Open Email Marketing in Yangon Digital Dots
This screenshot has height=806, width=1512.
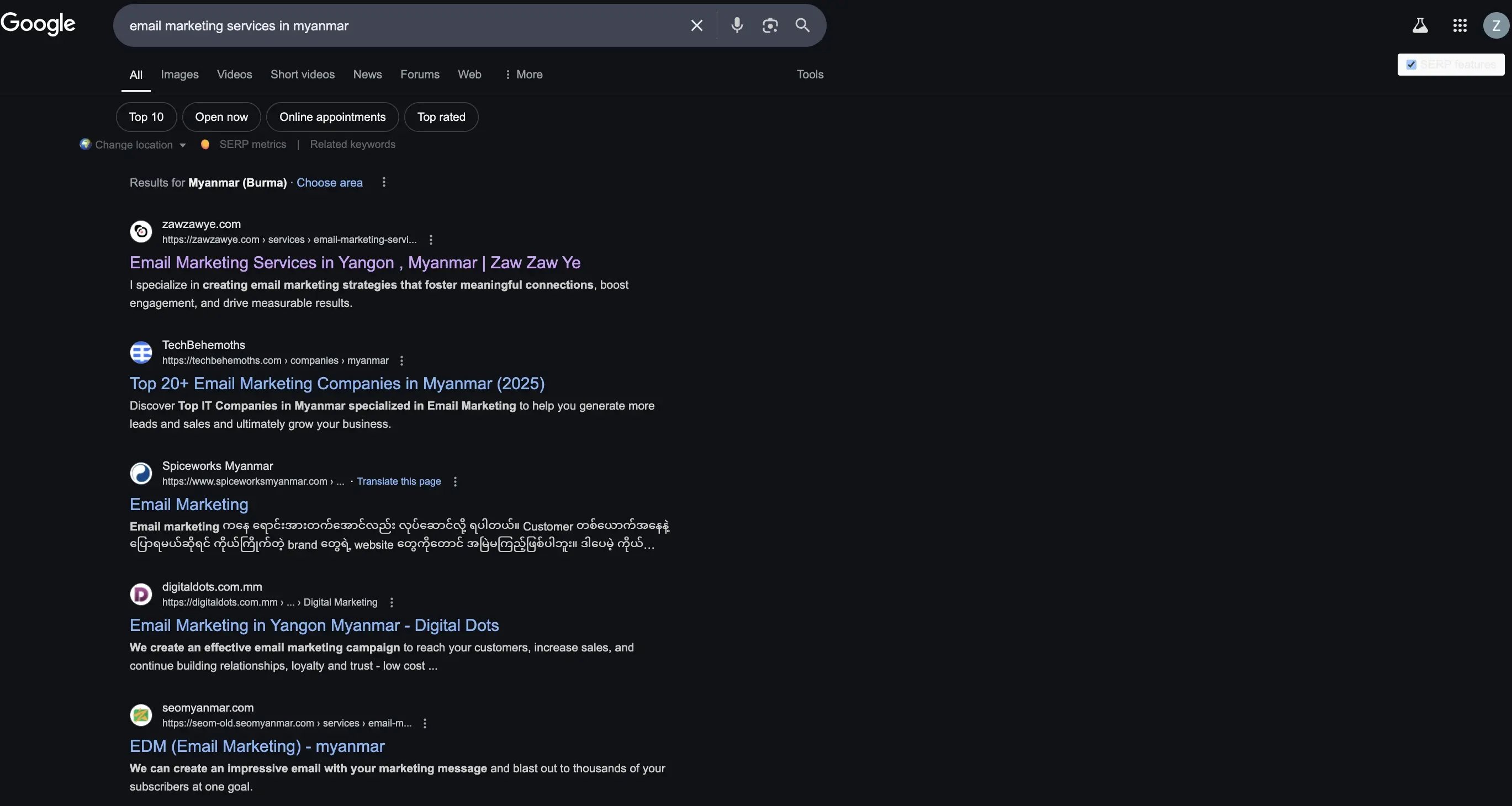pyautogui.click(x=314, y=625)
